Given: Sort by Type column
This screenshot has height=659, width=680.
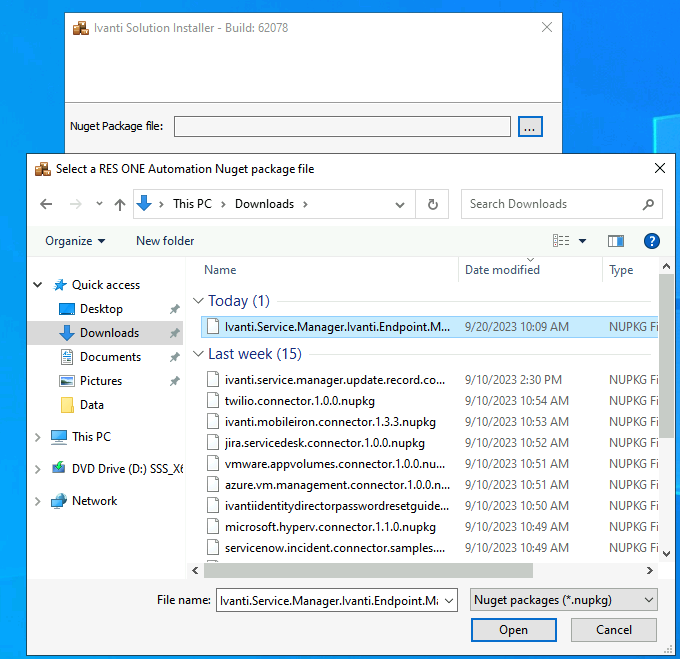Looking at the screenshot, I should (621, 270).
